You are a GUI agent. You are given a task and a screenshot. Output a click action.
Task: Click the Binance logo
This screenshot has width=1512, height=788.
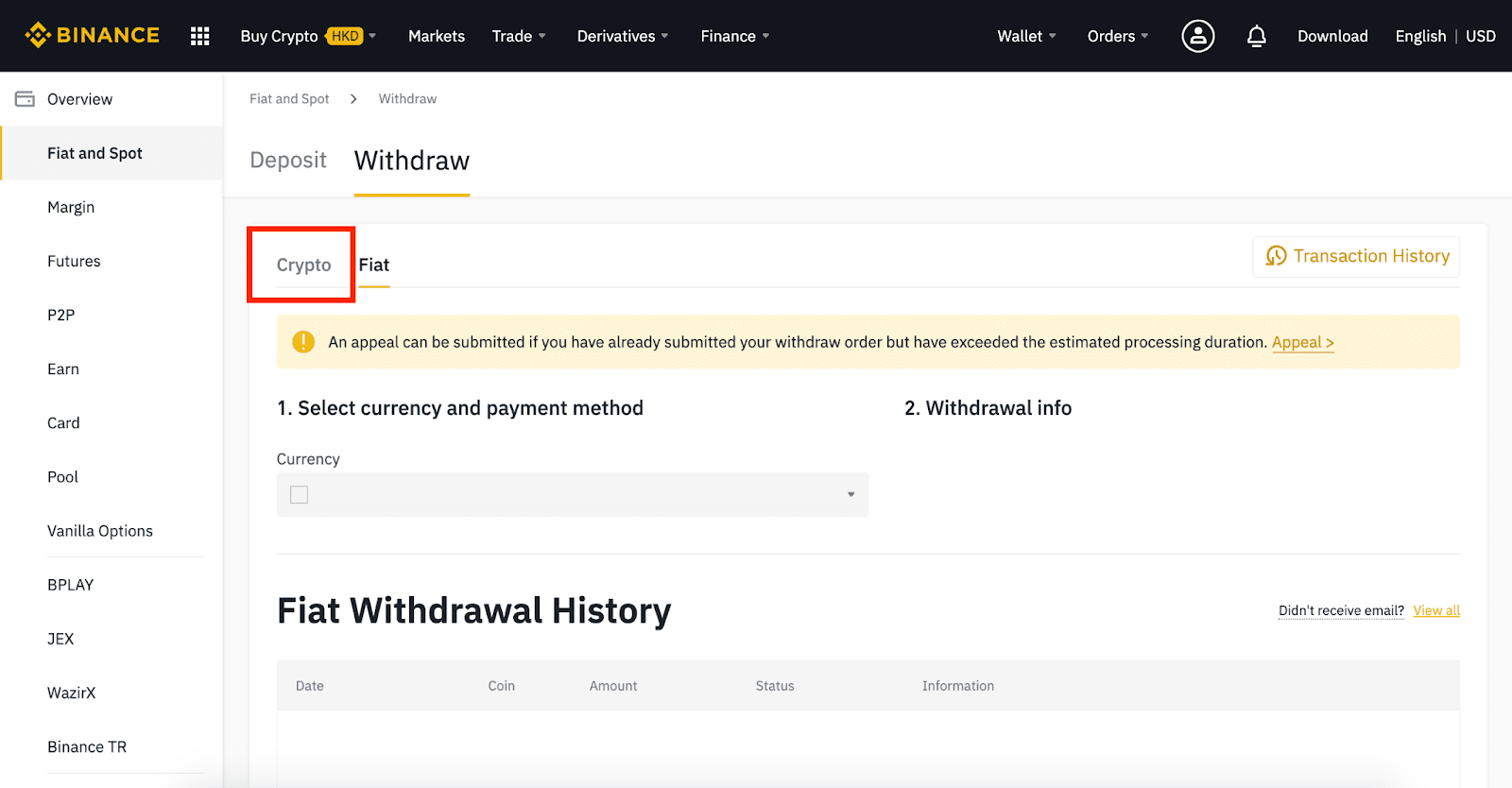pyautogui.click(x=93, y=36)
